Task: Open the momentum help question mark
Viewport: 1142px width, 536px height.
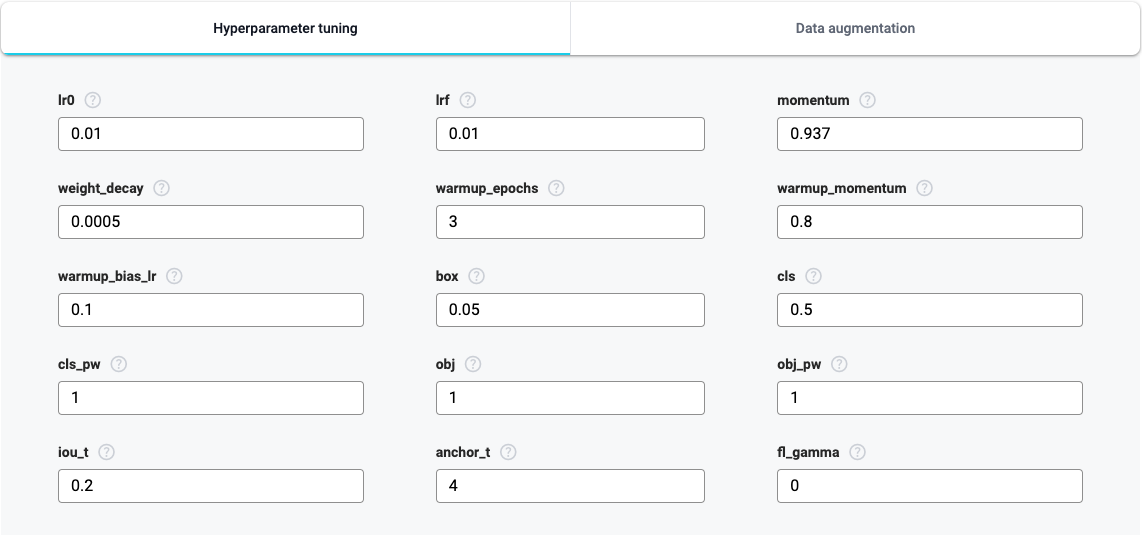Action: [867, 100]
